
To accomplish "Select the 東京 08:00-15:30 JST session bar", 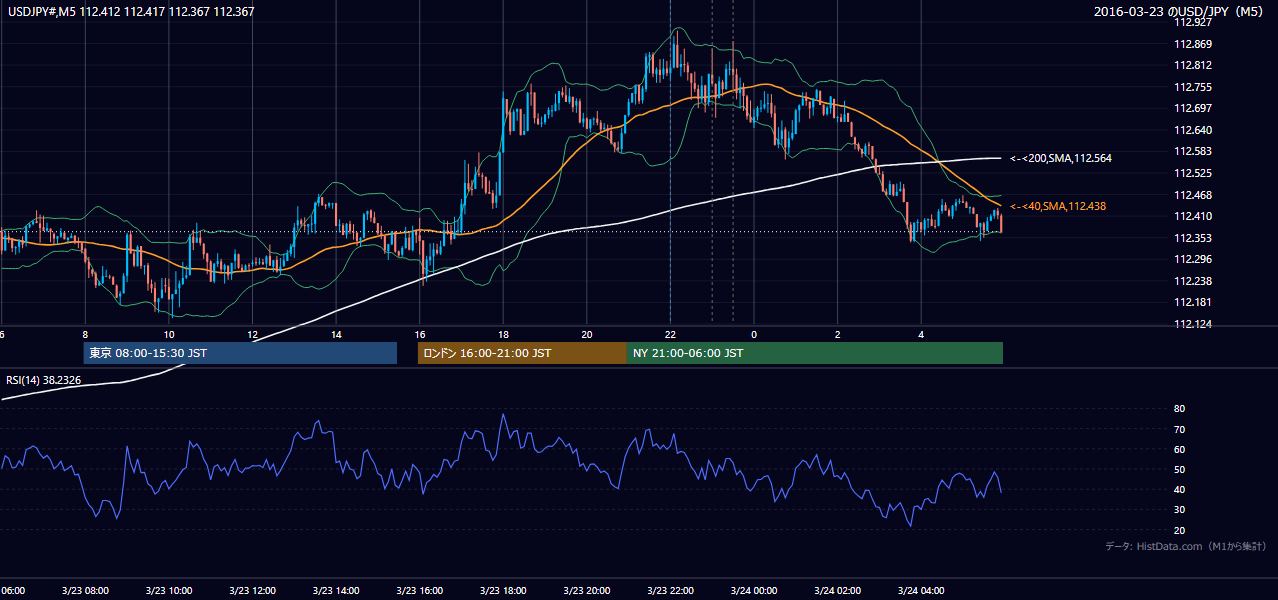I will tap(240, 353).
